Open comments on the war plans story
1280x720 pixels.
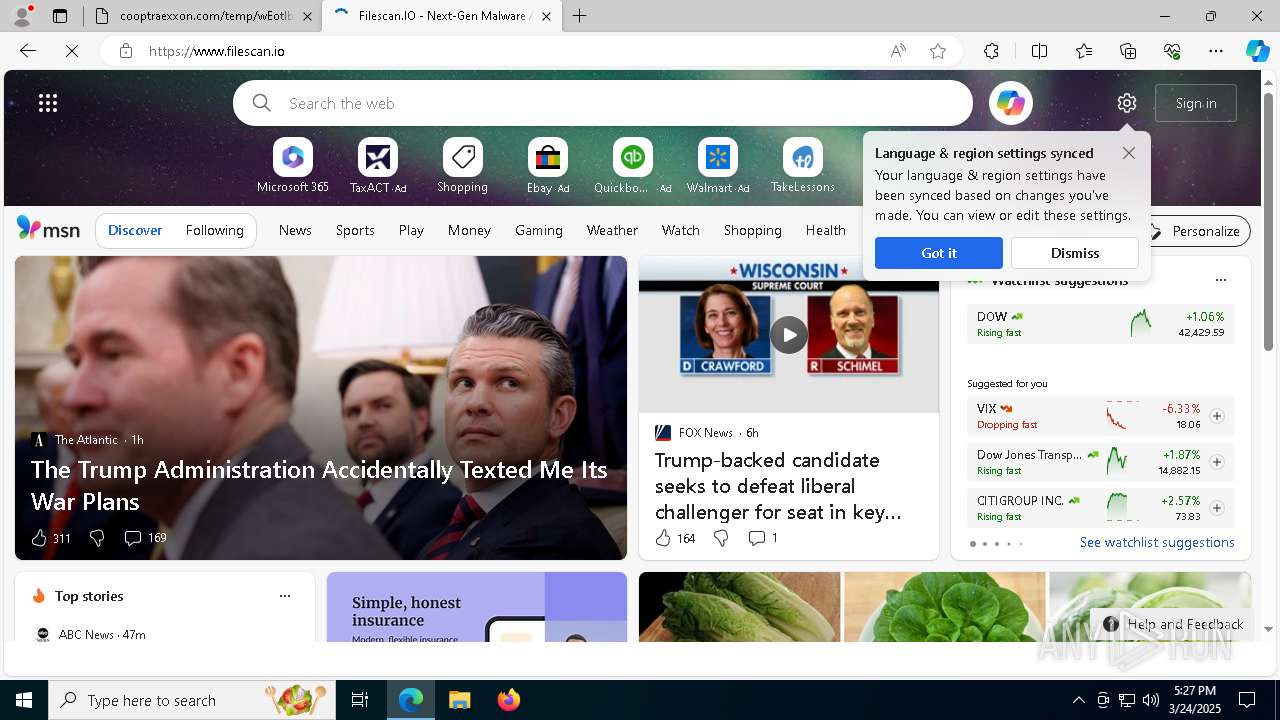coord(145,538)
